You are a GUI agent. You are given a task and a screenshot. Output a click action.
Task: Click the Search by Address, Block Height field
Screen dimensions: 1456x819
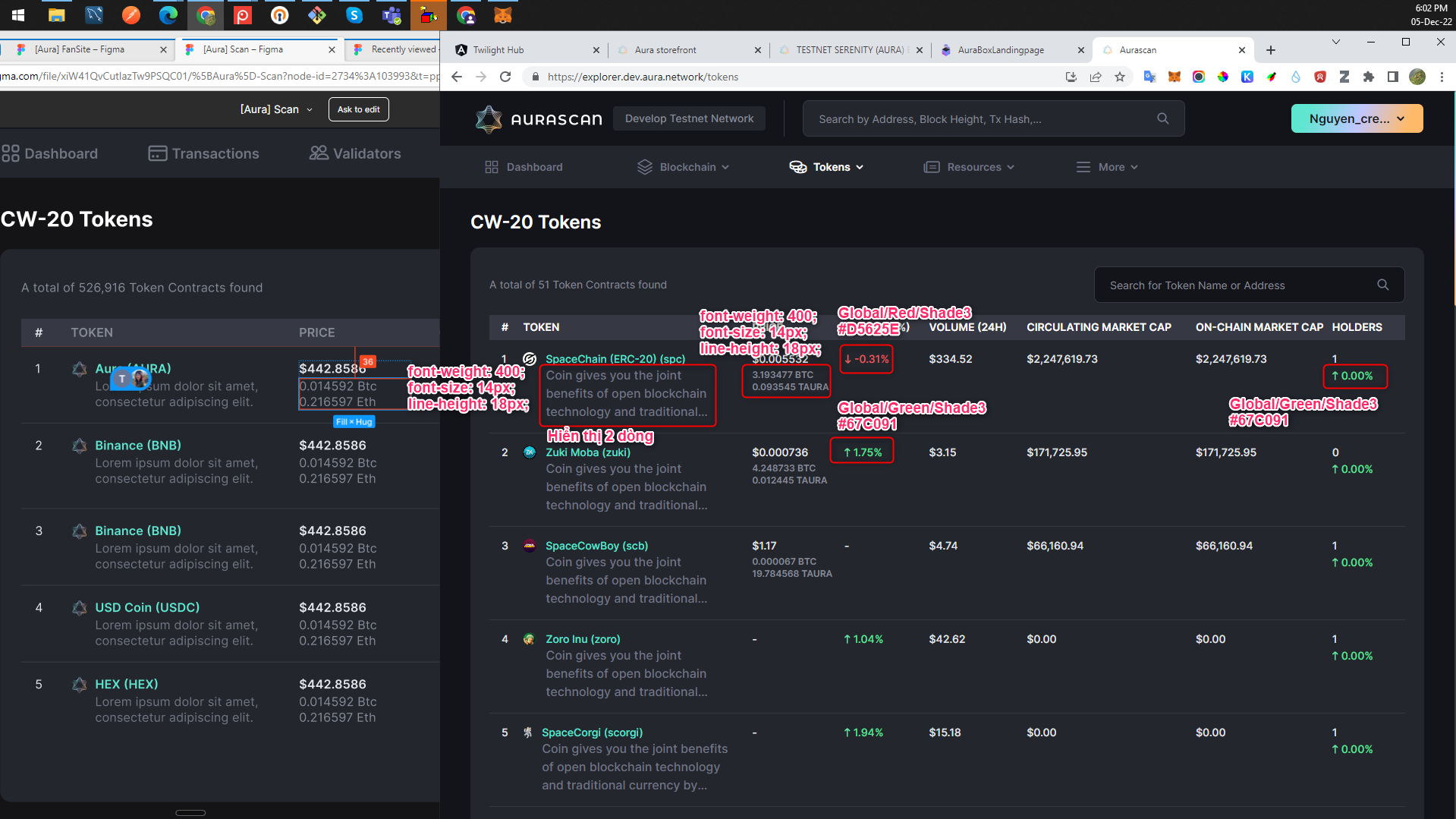click(x=993, y=118)
